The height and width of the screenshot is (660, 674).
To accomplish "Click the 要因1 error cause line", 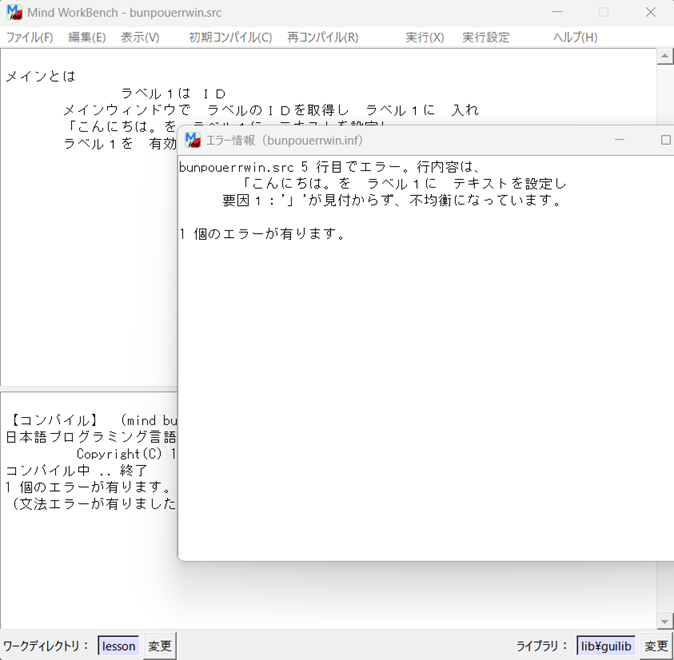I will click(x=392, y=200).
